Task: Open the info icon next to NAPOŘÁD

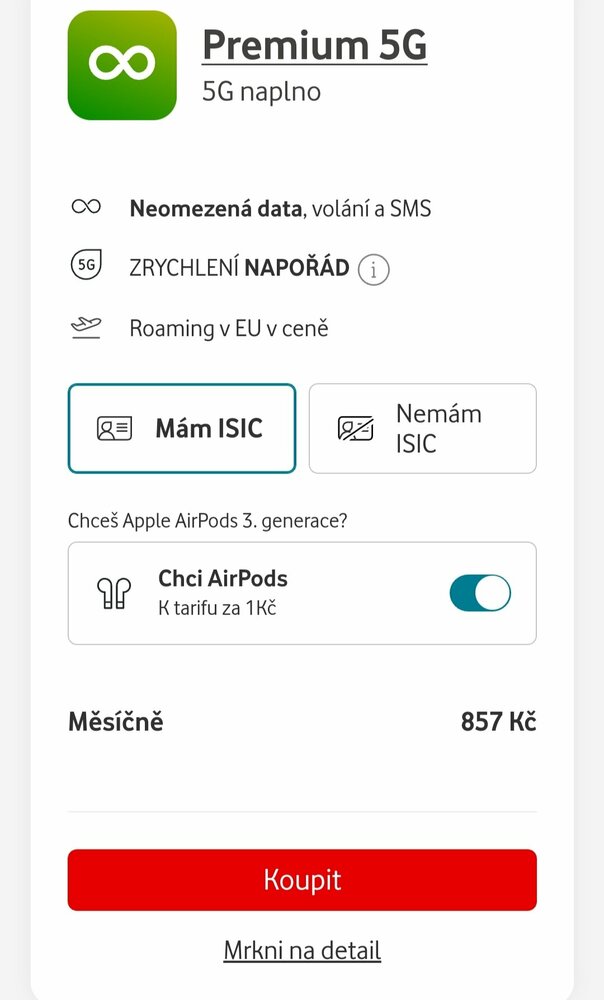Action: pyautogui.click(x=373, y=270)
